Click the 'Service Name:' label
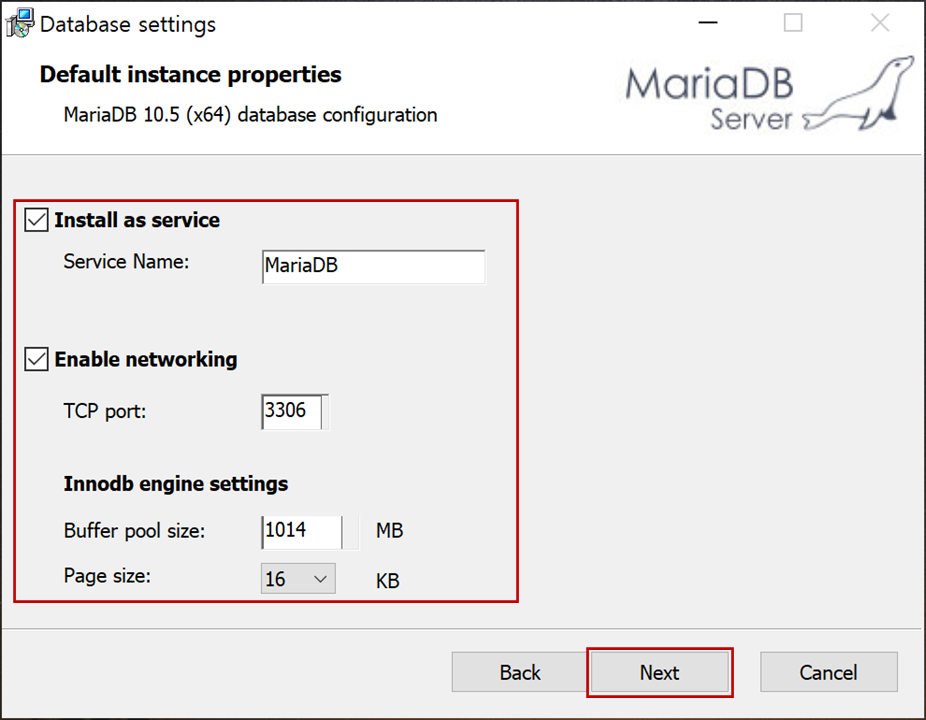The width and height of the screenshot is (926, 720). (x=126, y=262)
